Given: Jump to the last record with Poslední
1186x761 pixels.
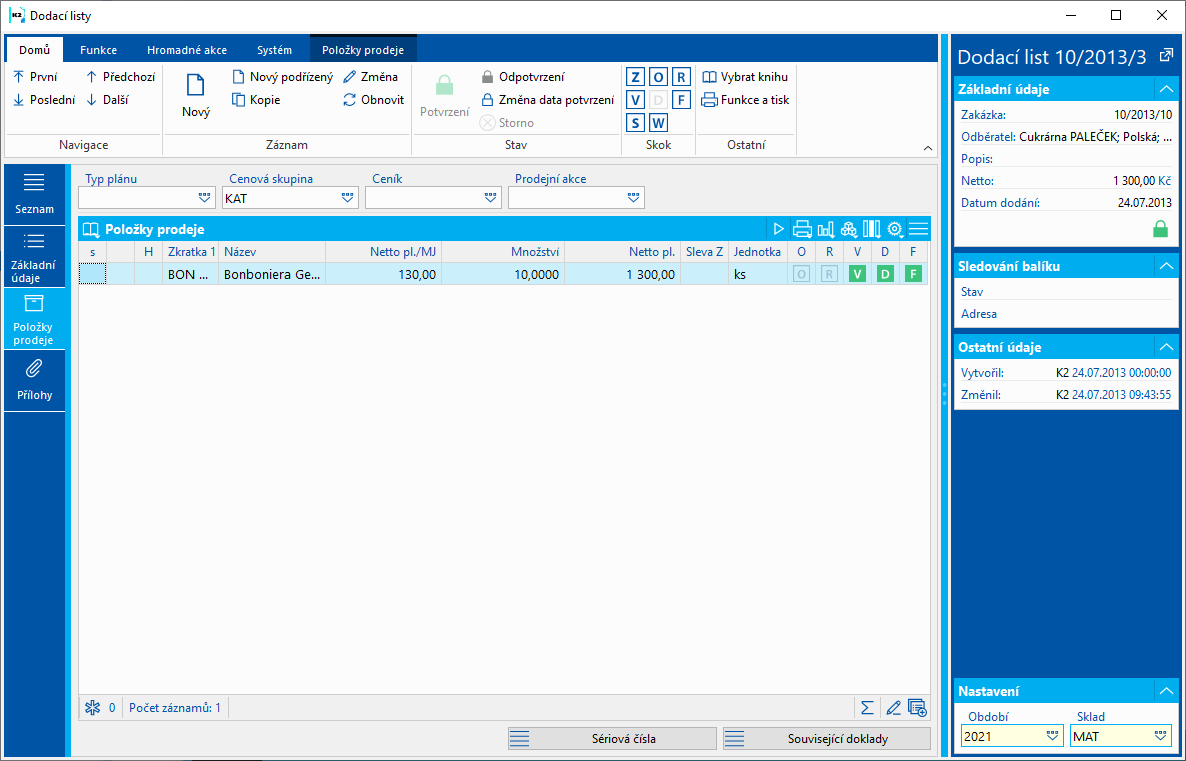Looking at the screenshot, I should point(44,99).
